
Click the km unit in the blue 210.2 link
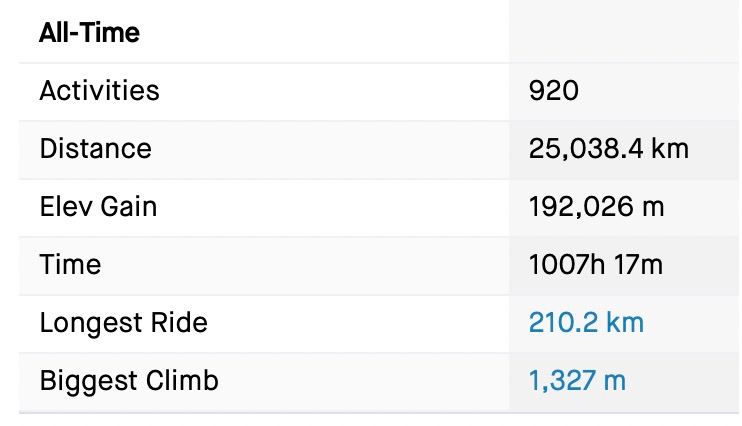coord(624,323)
